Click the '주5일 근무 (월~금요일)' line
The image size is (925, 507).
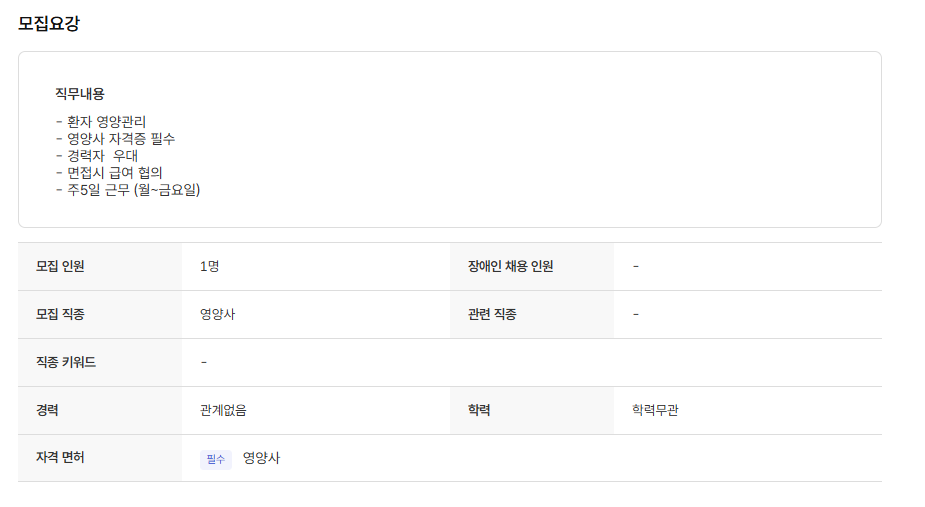[x=128, y=189]
